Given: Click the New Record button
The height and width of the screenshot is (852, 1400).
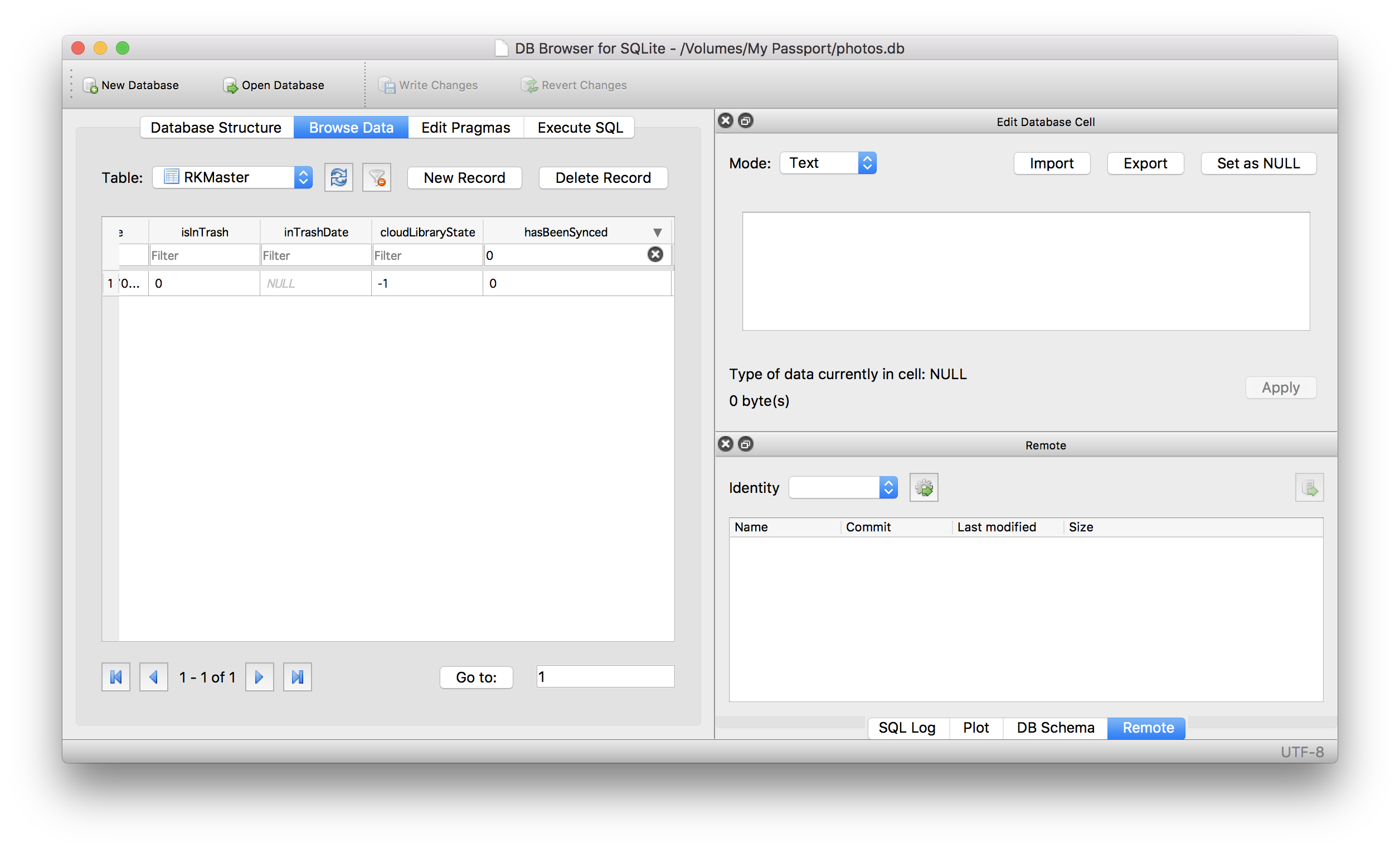Looking at the screenshot, I should coord(464,178).
